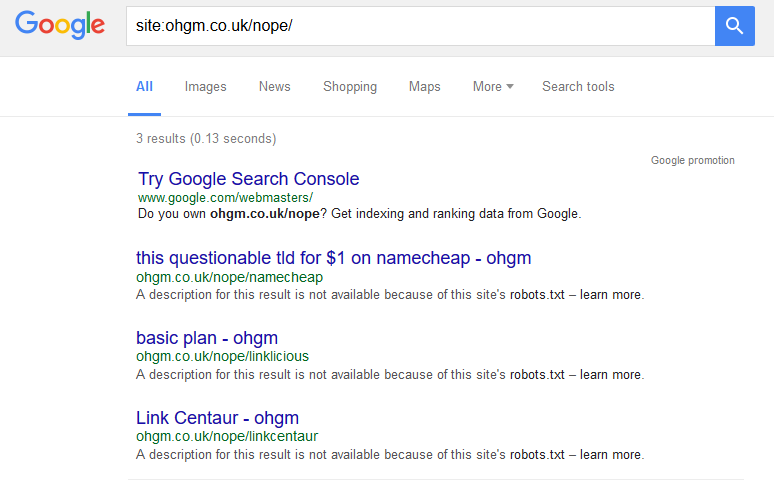Open the Try Google Search Console link
The height and width of the screenshot is (490, 774).
coord(249,179)
